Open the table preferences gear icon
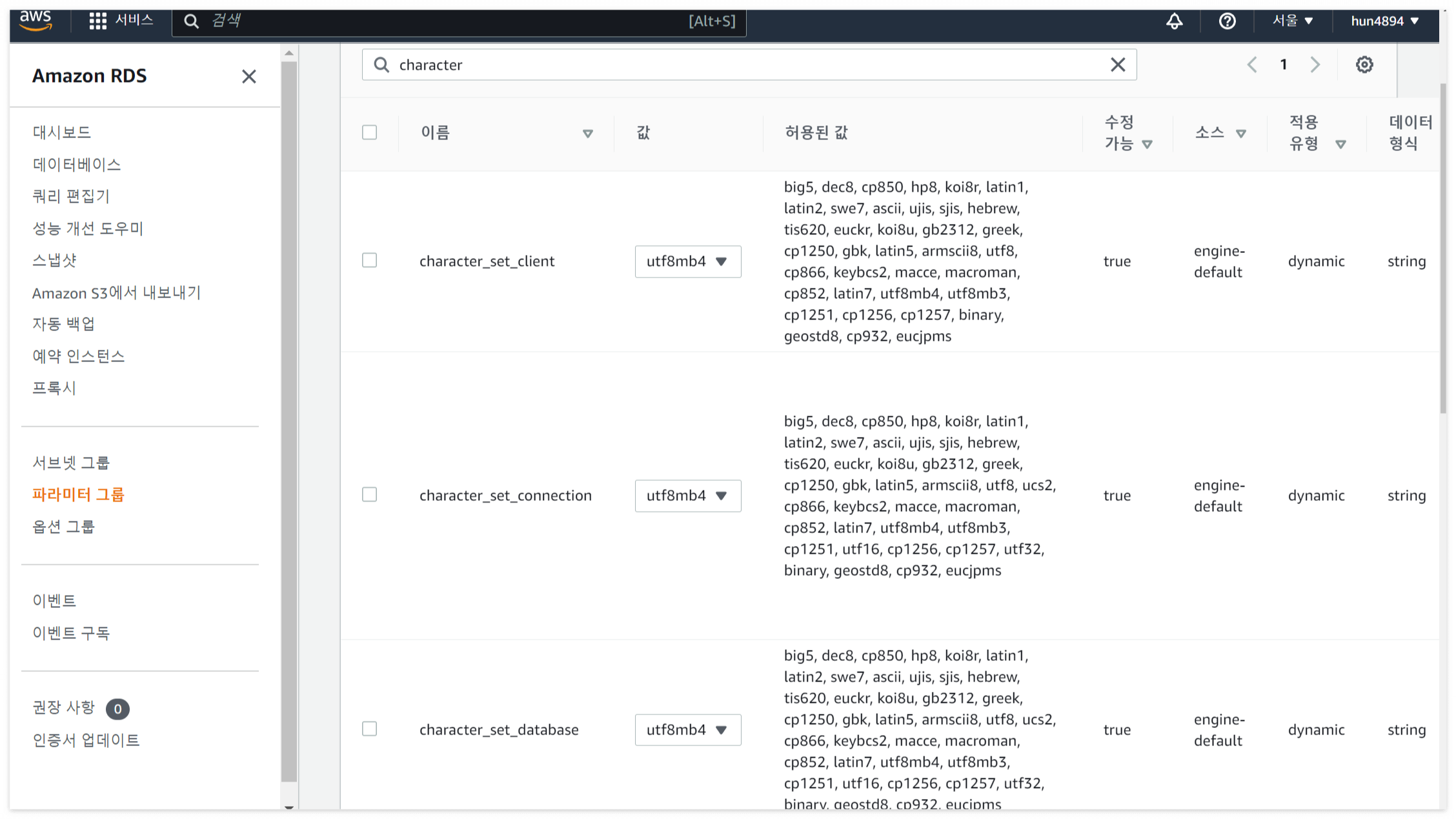Screen dimensions: 1456x819 click(1364, 65)
